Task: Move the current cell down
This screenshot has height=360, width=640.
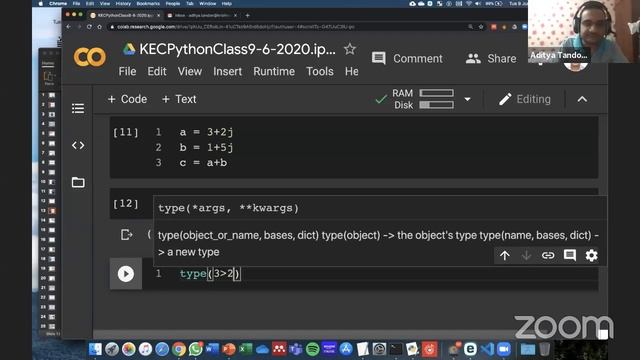Action: click(526, 256)
